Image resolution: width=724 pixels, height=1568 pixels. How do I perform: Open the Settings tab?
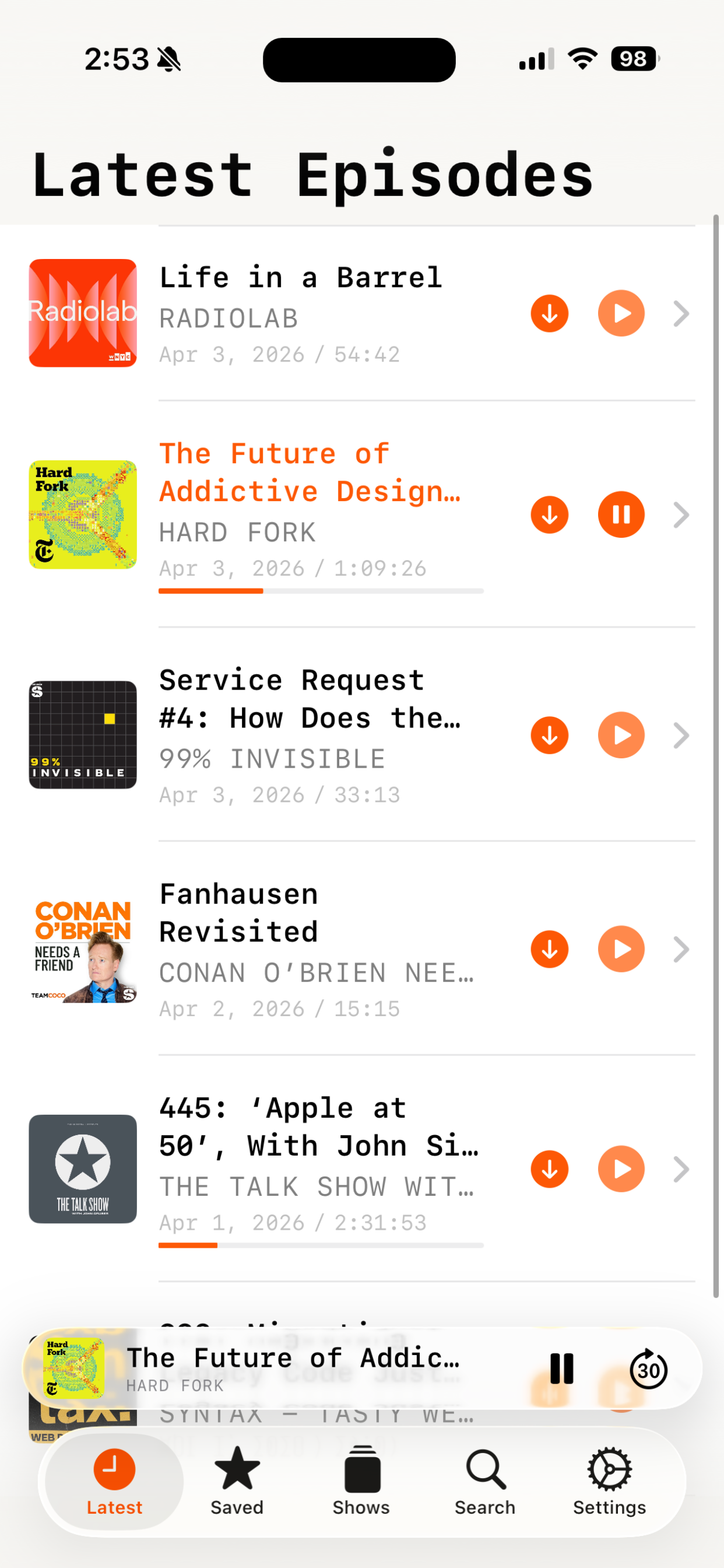610,1482
